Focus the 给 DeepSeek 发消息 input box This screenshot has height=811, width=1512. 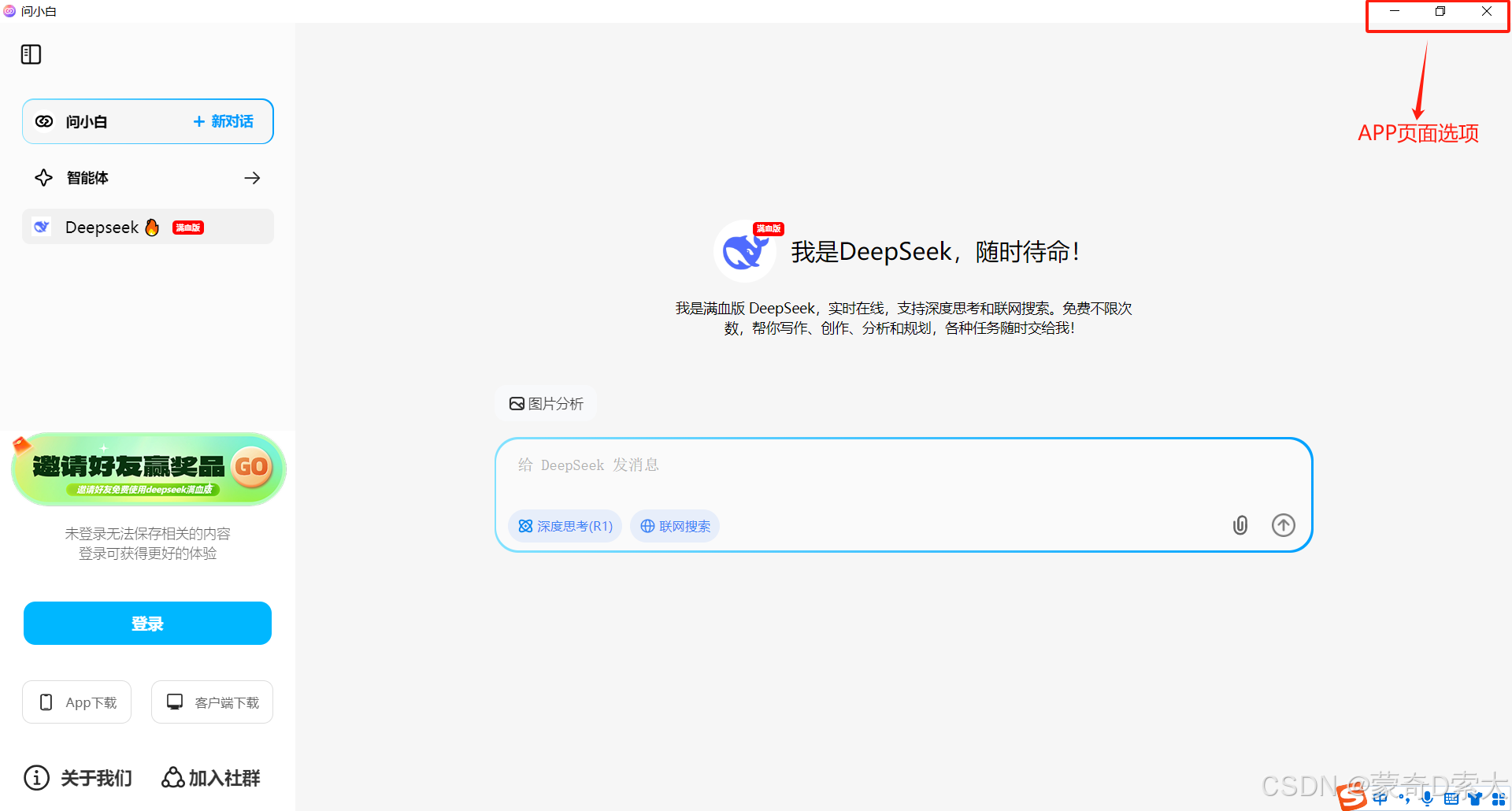(x=903, y=465)
